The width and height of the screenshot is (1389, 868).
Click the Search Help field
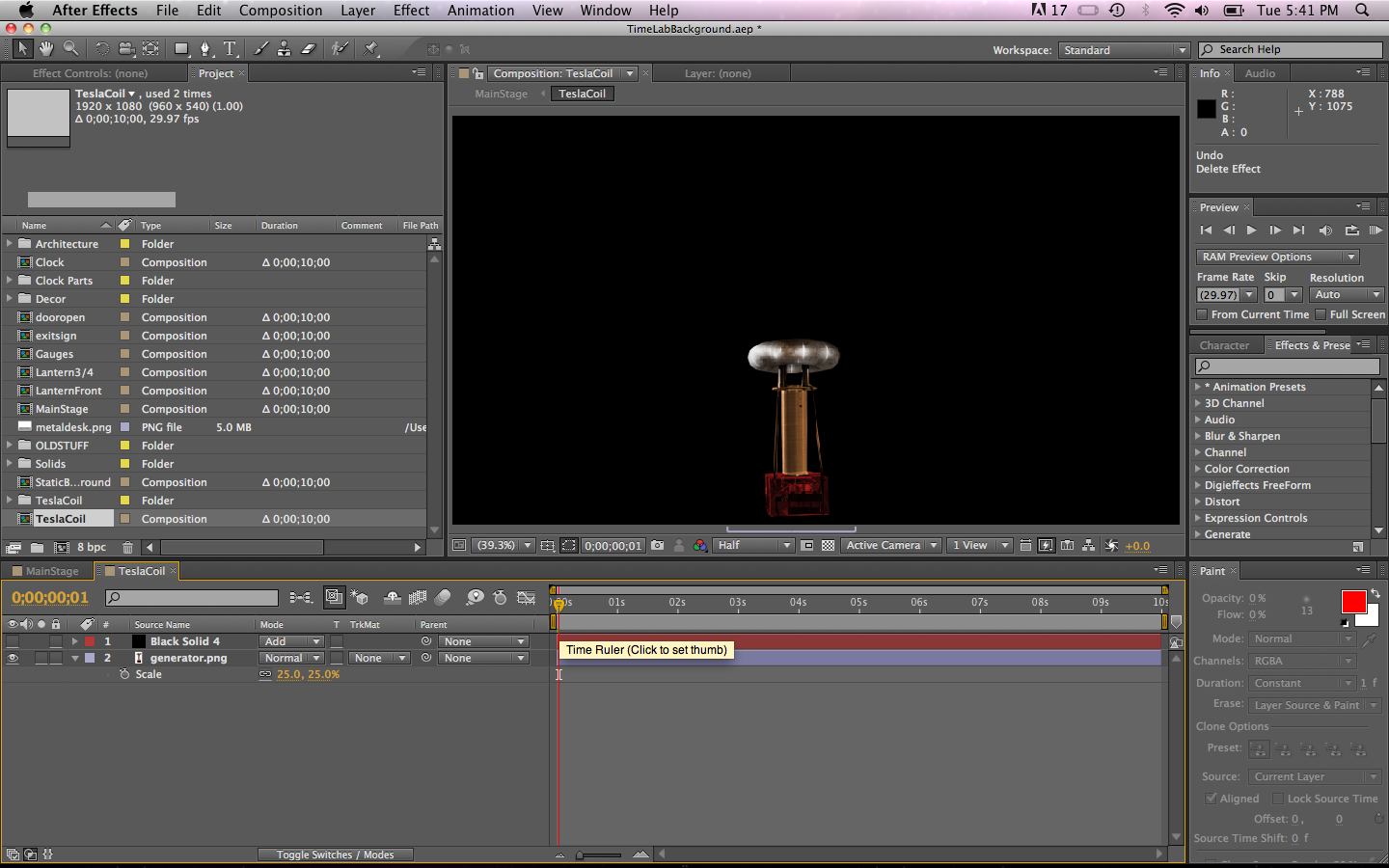coord(1291,50)
